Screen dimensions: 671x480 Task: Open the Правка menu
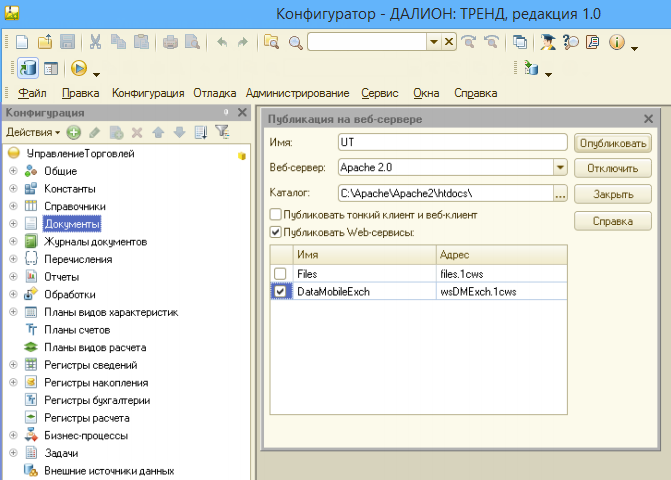pos(80,93)
